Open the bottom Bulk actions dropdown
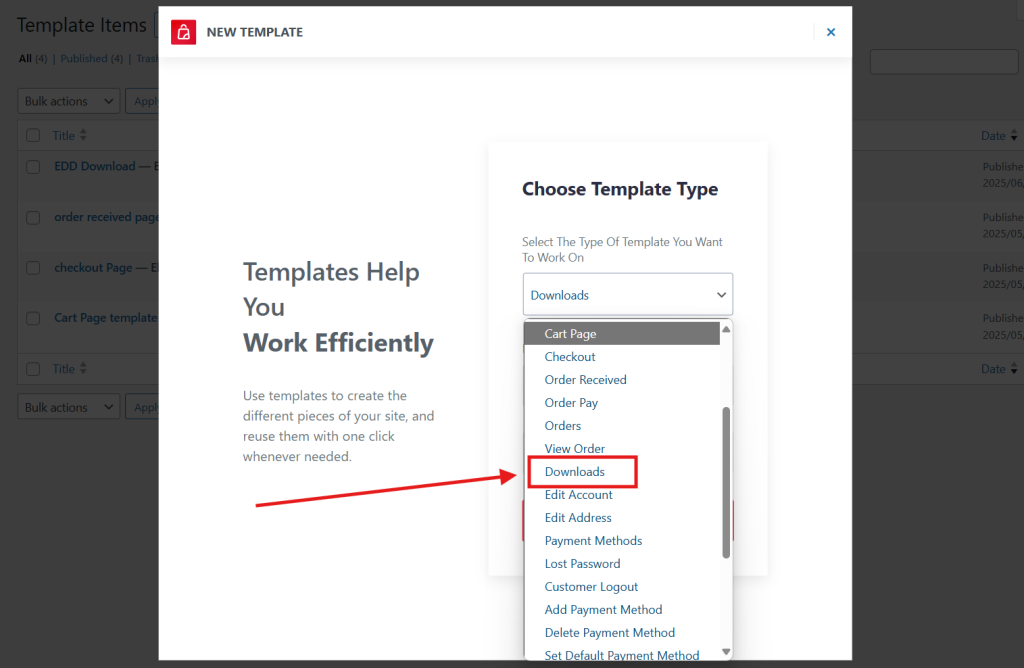The height and width of the screenshot is (668, 1024). pos(69,407)
